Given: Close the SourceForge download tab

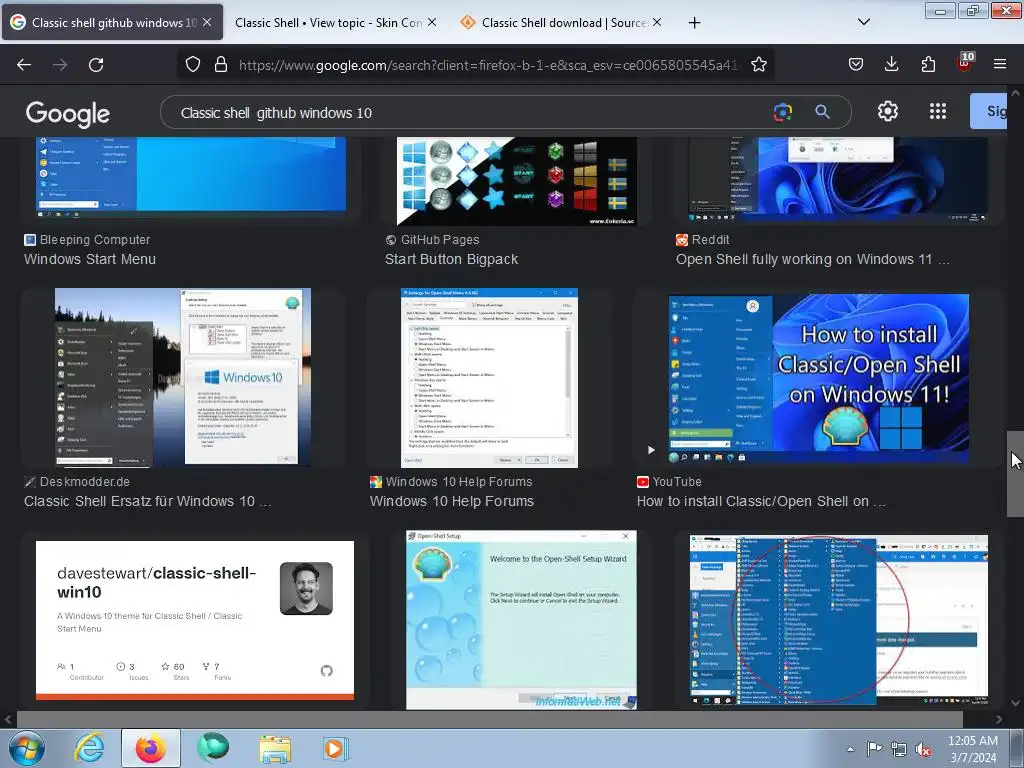Looking at the screenshot, I should 657,22.
